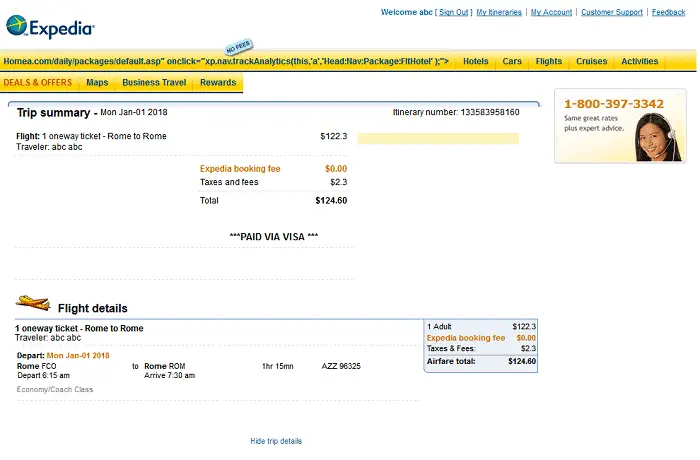The width and height of the screenshot is (700, 460).
Task: Open the Hotels navigation tab
Action: [x=475, y=61]
